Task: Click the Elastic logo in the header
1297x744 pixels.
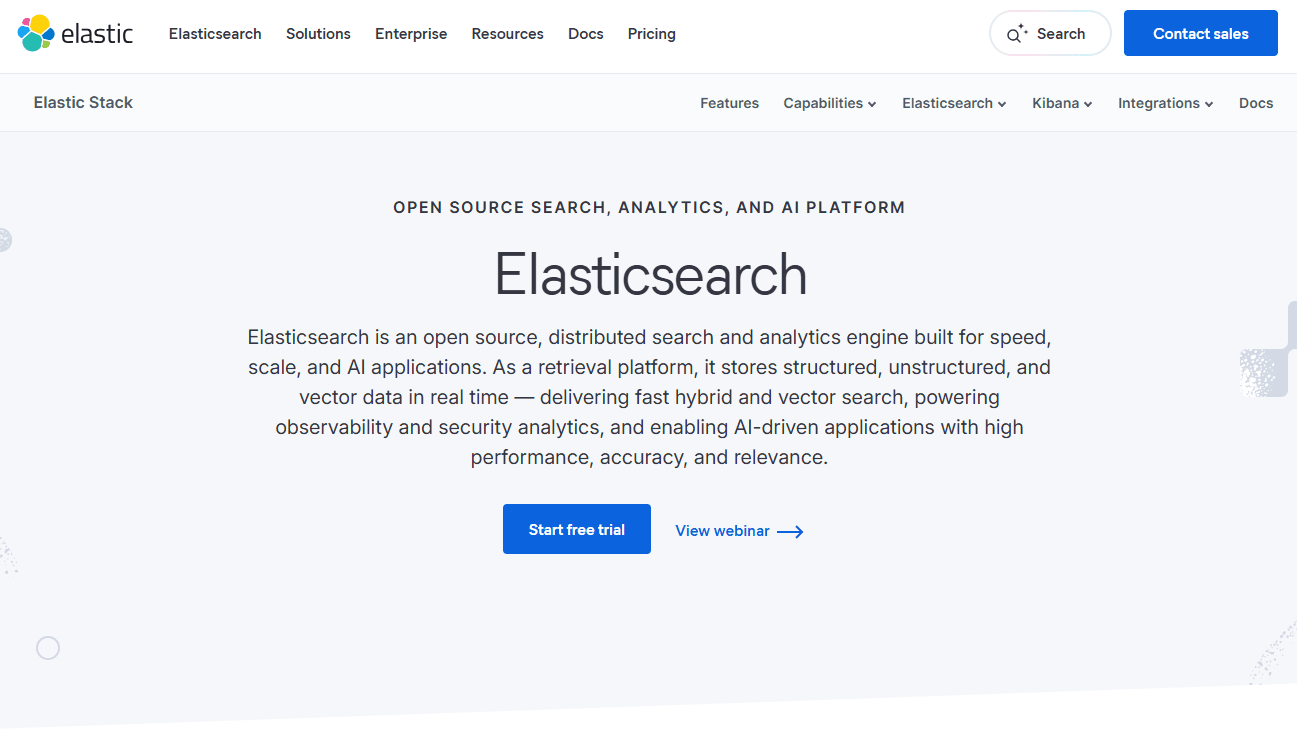Action: (75, 33)
